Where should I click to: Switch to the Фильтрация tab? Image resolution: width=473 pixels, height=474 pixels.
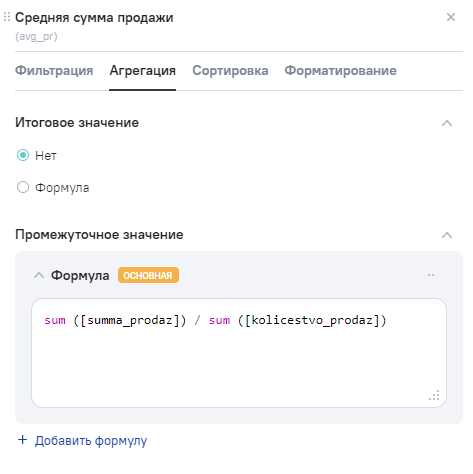[54, 71]
